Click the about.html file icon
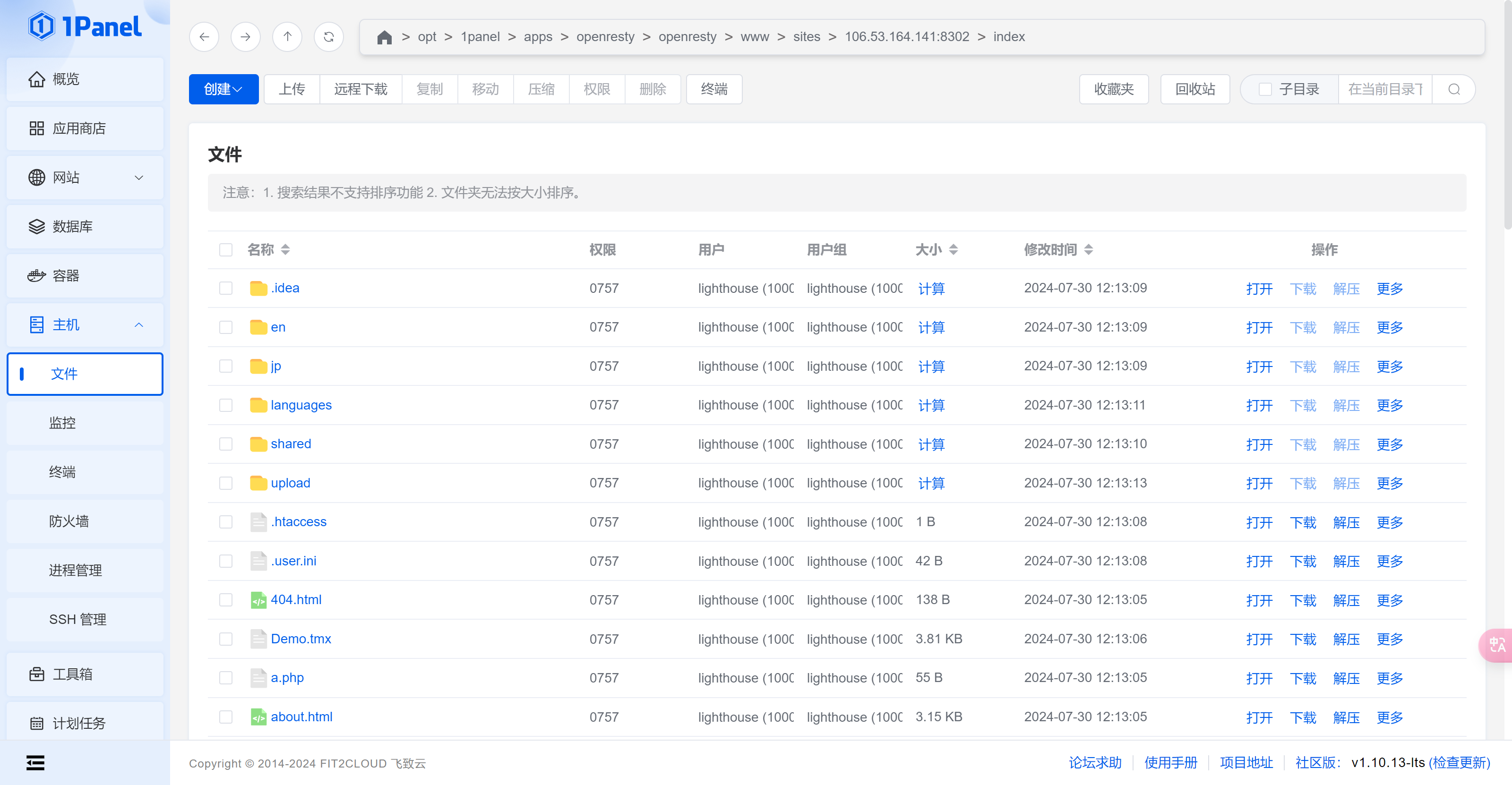Screen dimensions: 1512x785 (258, 717)
